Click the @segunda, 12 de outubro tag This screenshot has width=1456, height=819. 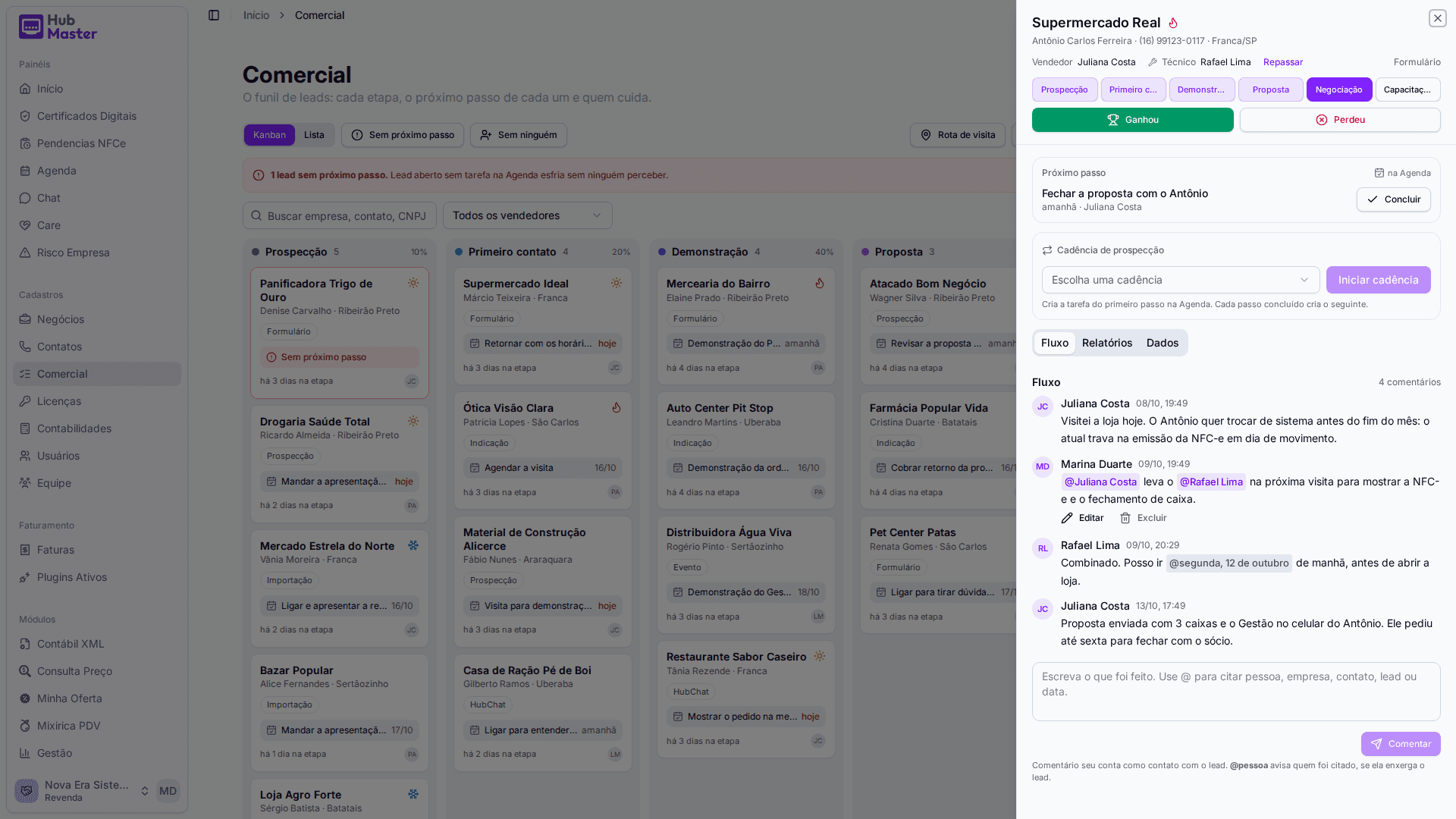pos(1228,563)
